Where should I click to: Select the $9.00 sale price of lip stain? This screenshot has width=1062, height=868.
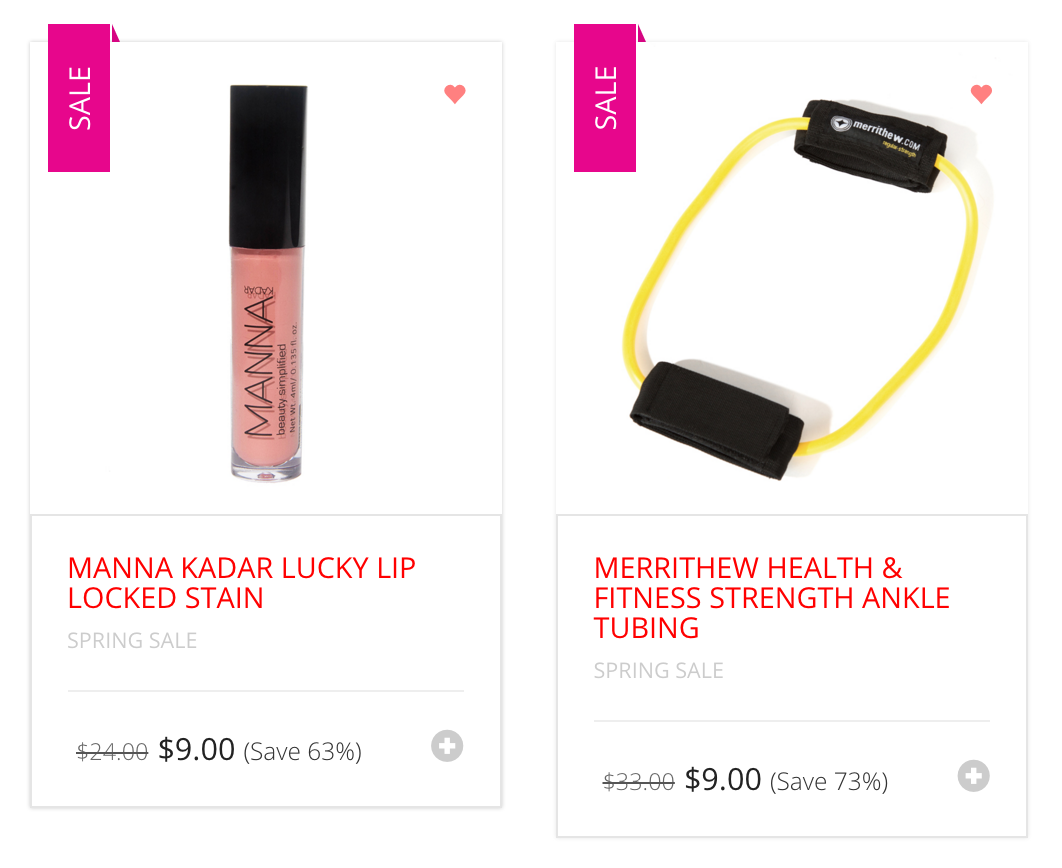click(x=196, y=750)
